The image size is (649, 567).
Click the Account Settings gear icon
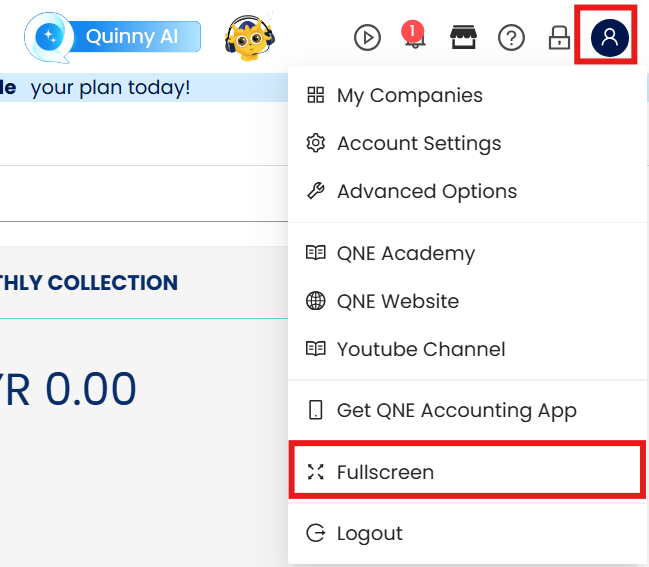point(316,143)
